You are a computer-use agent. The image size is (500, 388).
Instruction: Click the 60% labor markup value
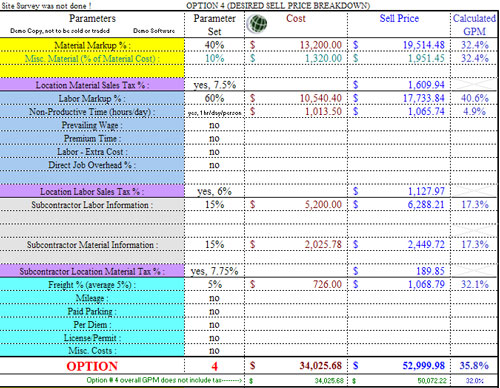coord(214,98)
